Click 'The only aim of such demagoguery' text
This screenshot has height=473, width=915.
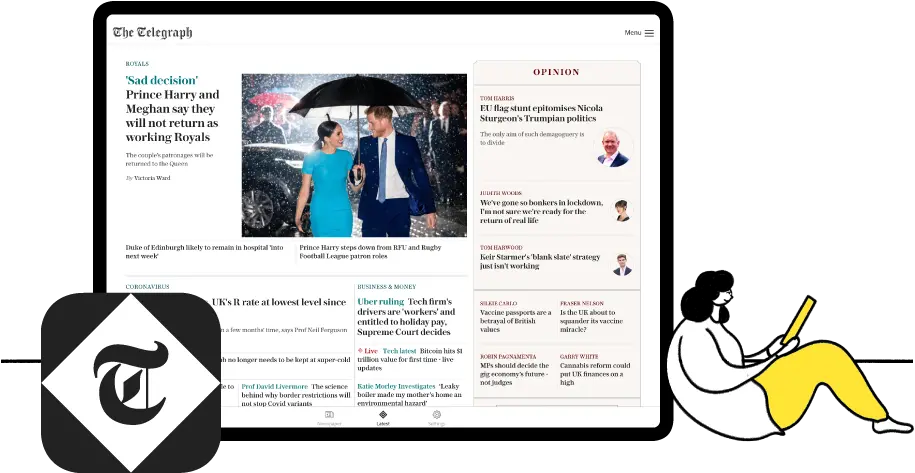click(x=532, y=138)
